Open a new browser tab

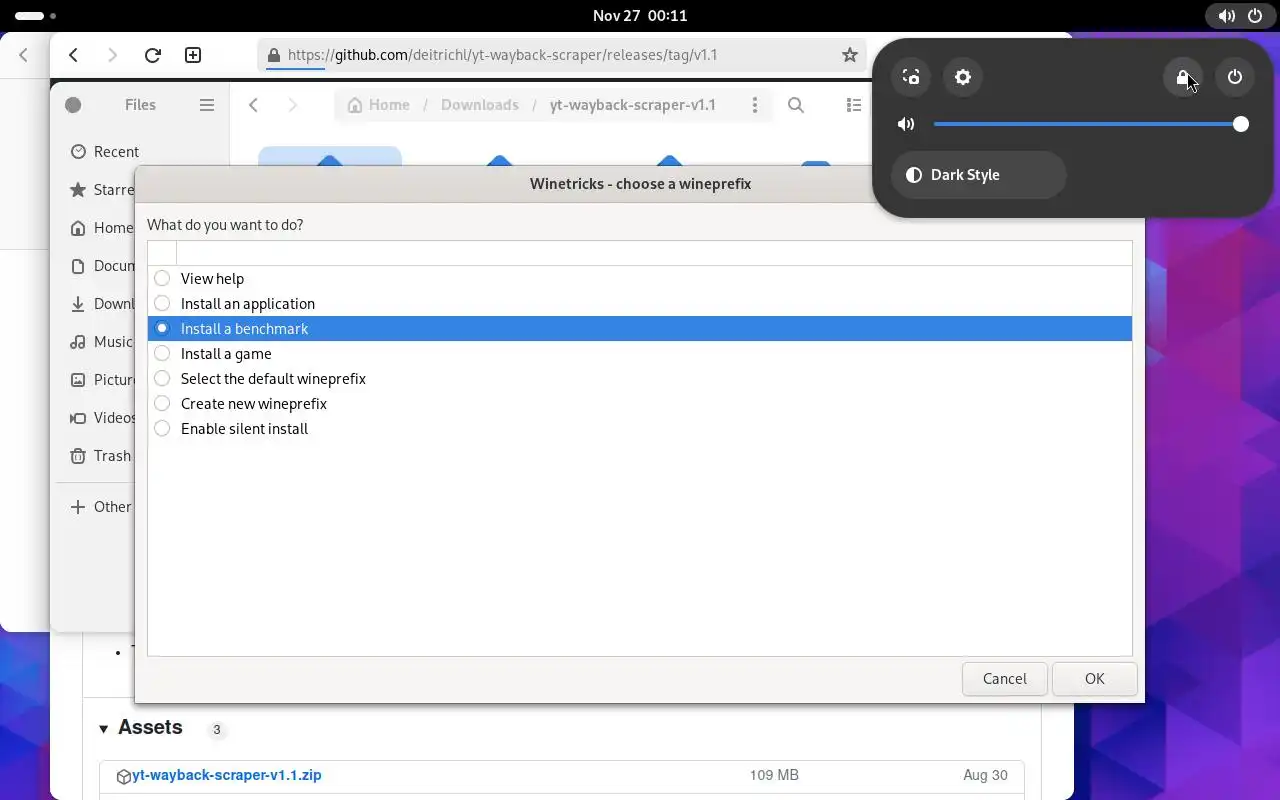193,55
